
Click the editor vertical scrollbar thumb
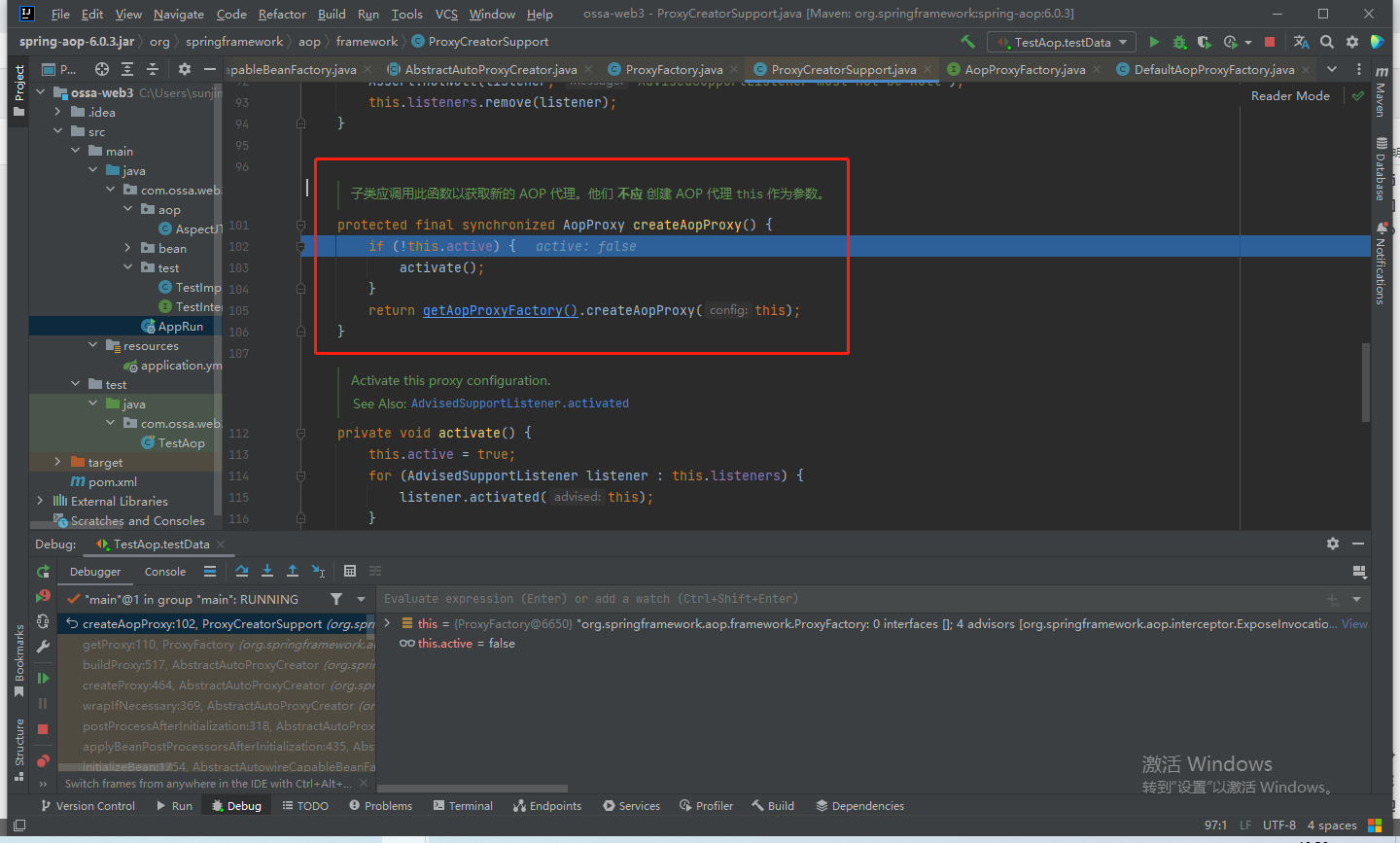point(1366,381)
